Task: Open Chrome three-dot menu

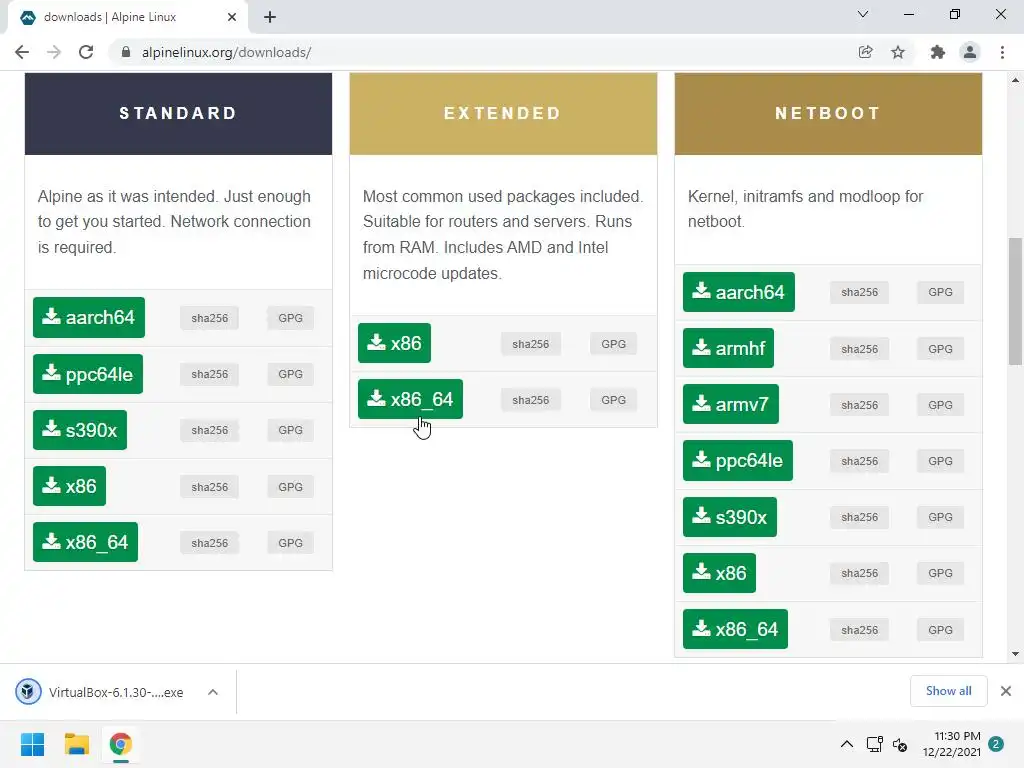Action: 1002,52
